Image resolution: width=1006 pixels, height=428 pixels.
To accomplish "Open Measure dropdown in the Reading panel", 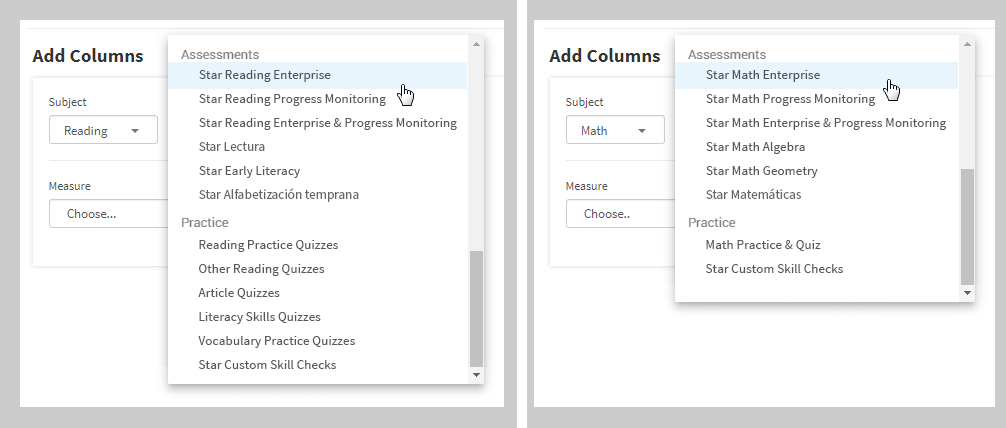I will [x=108, y=214].
